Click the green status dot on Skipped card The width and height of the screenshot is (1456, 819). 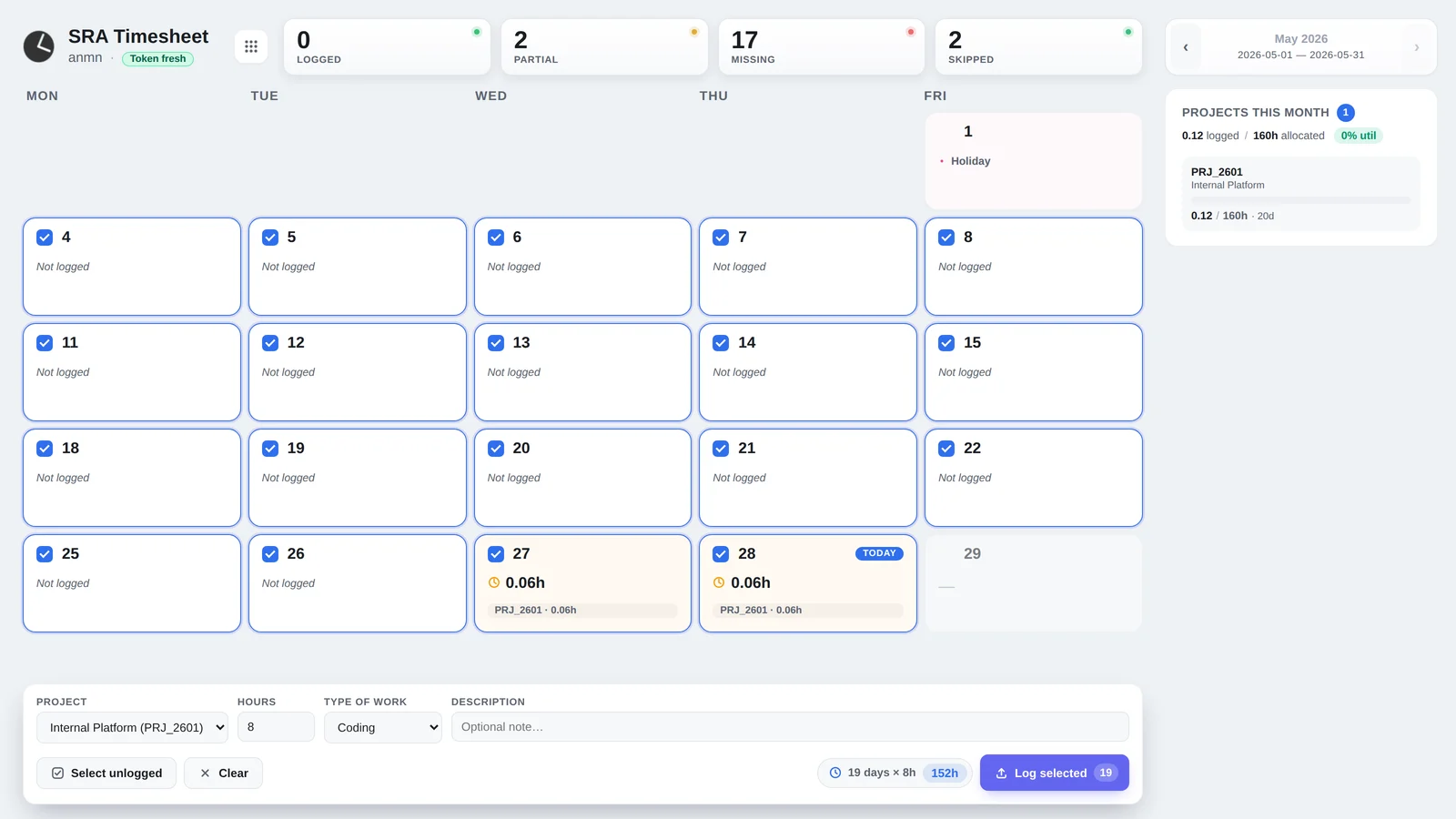coord(1127,32)
